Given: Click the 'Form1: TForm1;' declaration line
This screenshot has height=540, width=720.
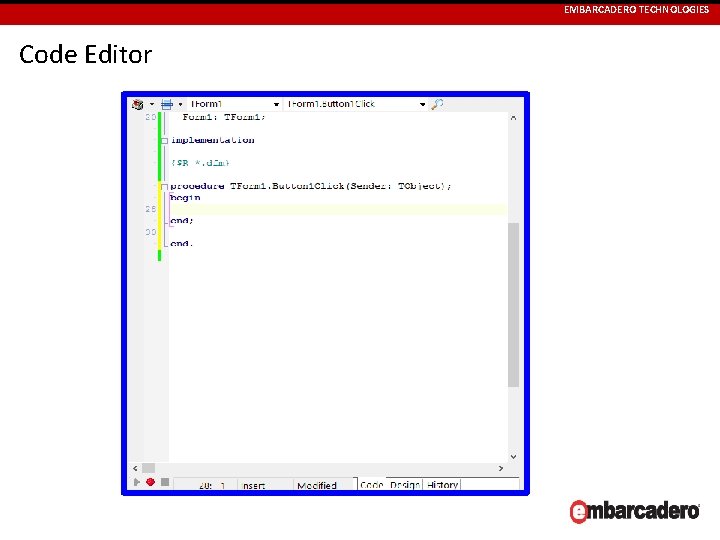Looking at the screenshot, I should (x=224, y=117).
